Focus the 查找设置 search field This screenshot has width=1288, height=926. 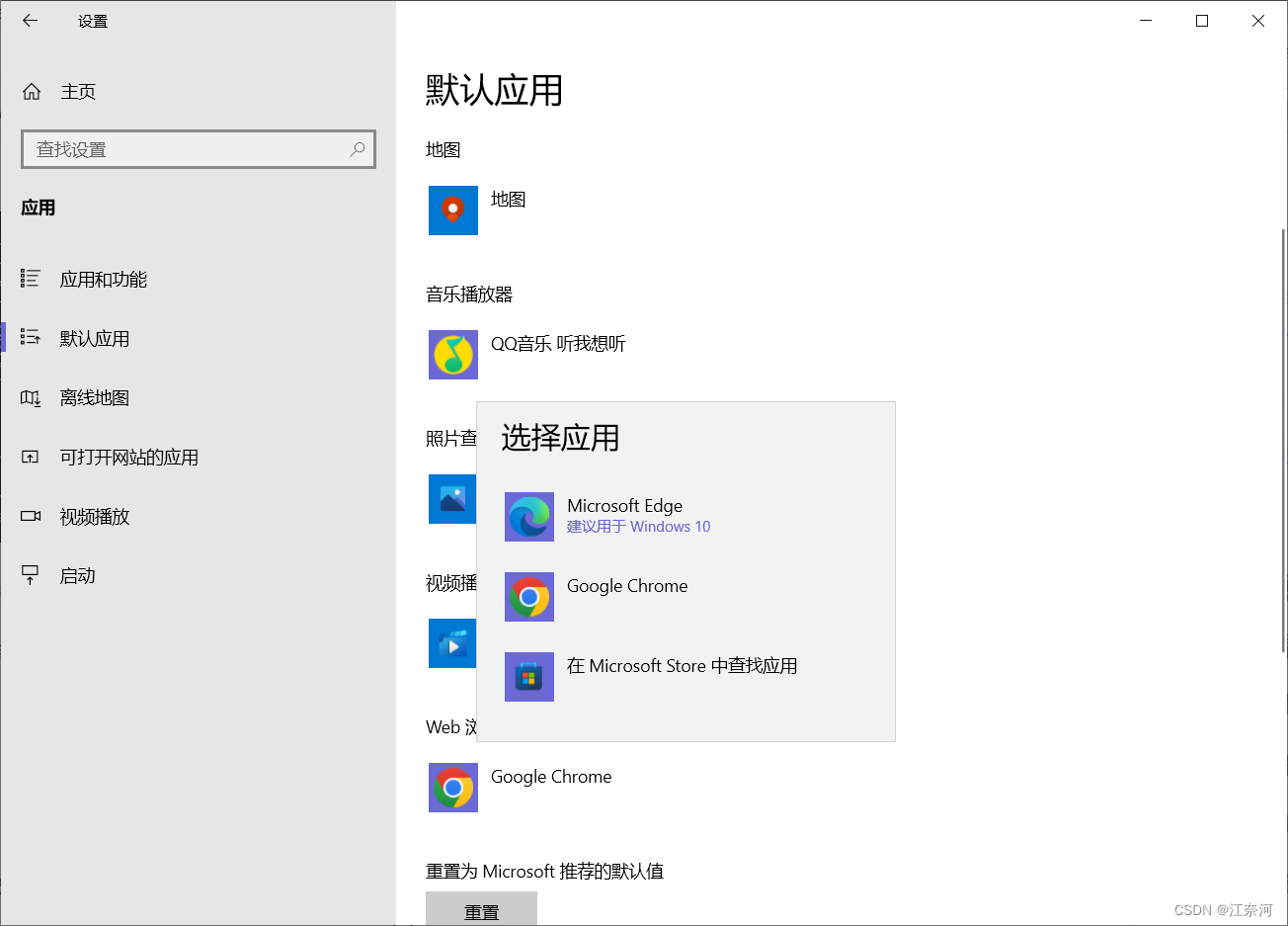[x=199, y=149]
